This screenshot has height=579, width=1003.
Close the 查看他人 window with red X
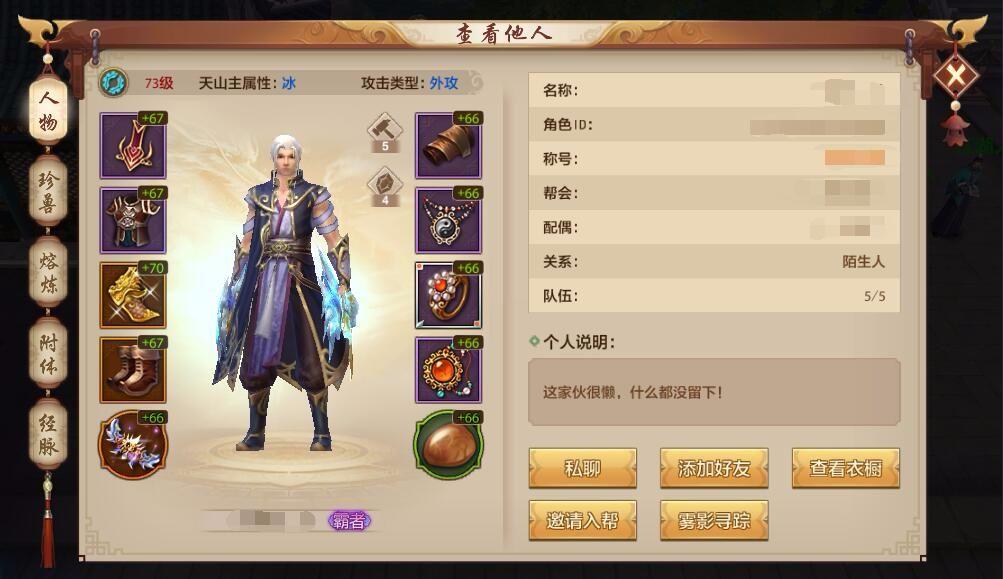coord(956,77)
